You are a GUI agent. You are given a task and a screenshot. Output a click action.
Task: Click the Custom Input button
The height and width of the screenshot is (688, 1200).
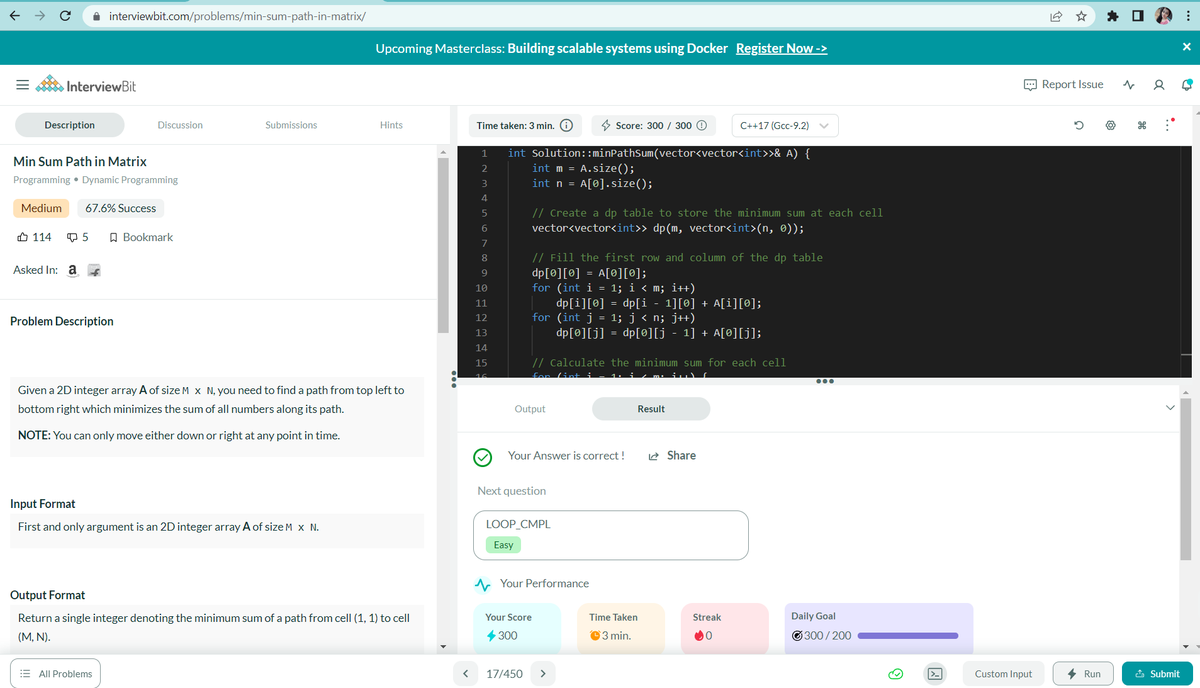pyautogui.click(x=1003, y=674)
